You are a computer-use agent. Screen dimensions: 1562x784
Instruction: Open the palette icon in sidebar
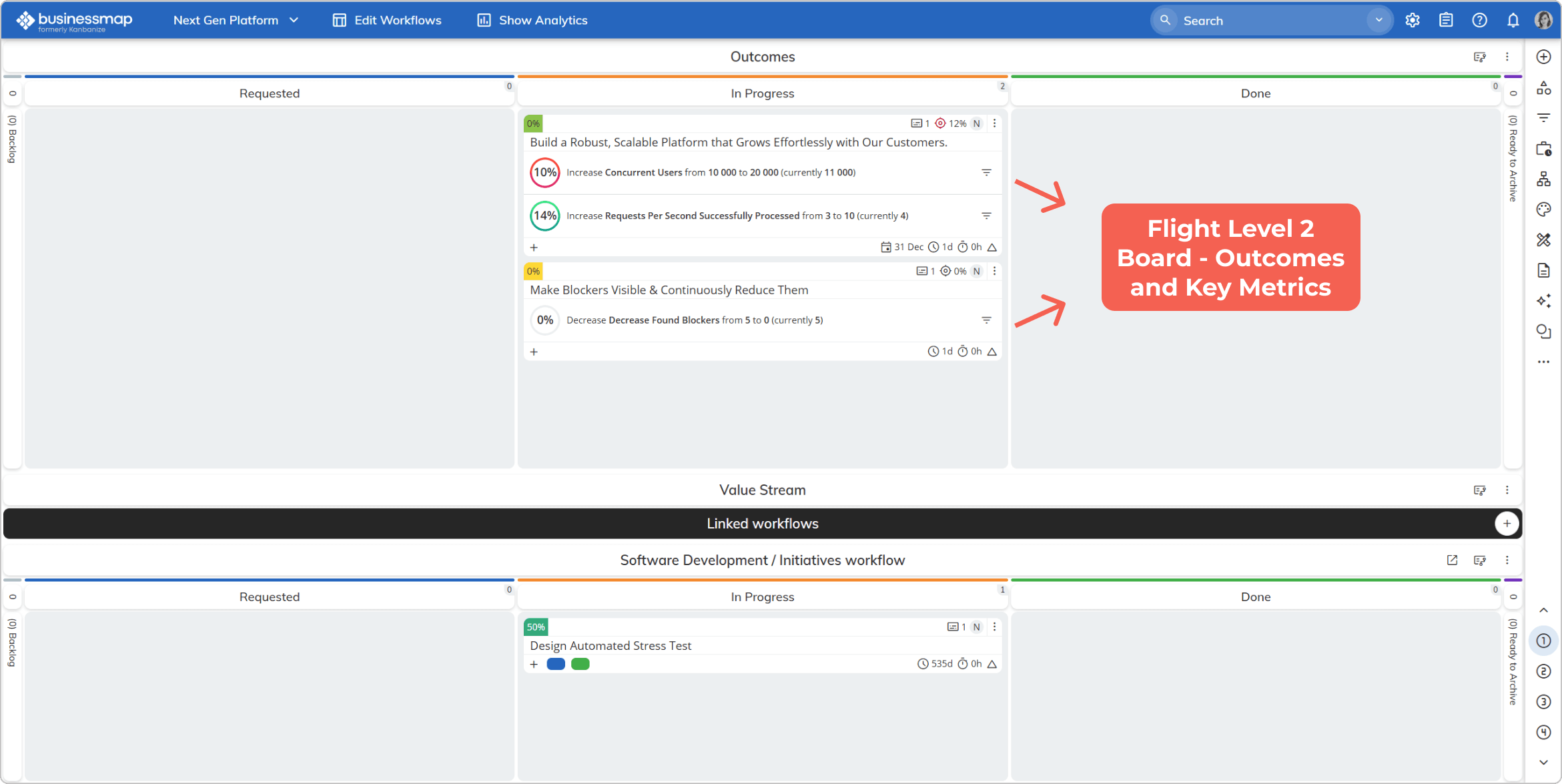pos(1543,210)
